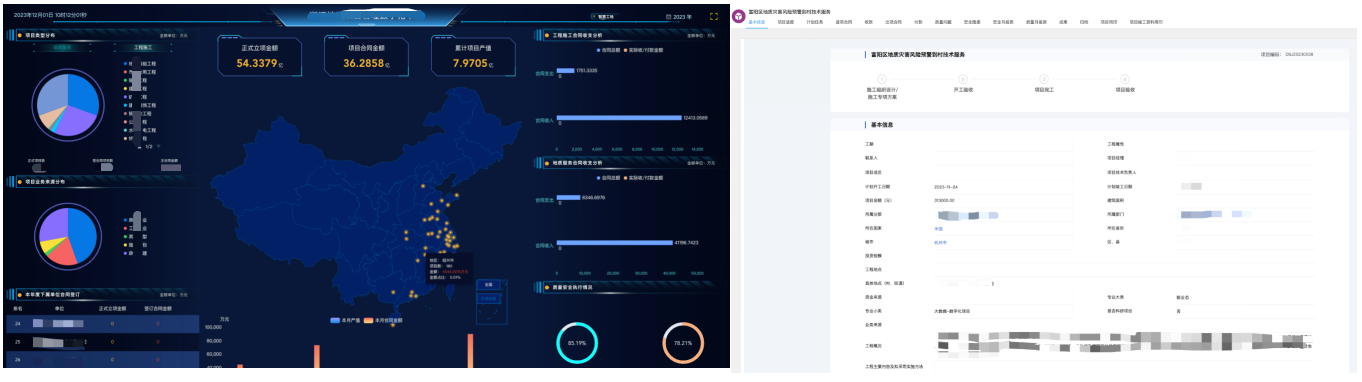This screenshot has width=1362, height=382.
Task: Click the planned start date 2023-11-24
Action: coord(946,186)
